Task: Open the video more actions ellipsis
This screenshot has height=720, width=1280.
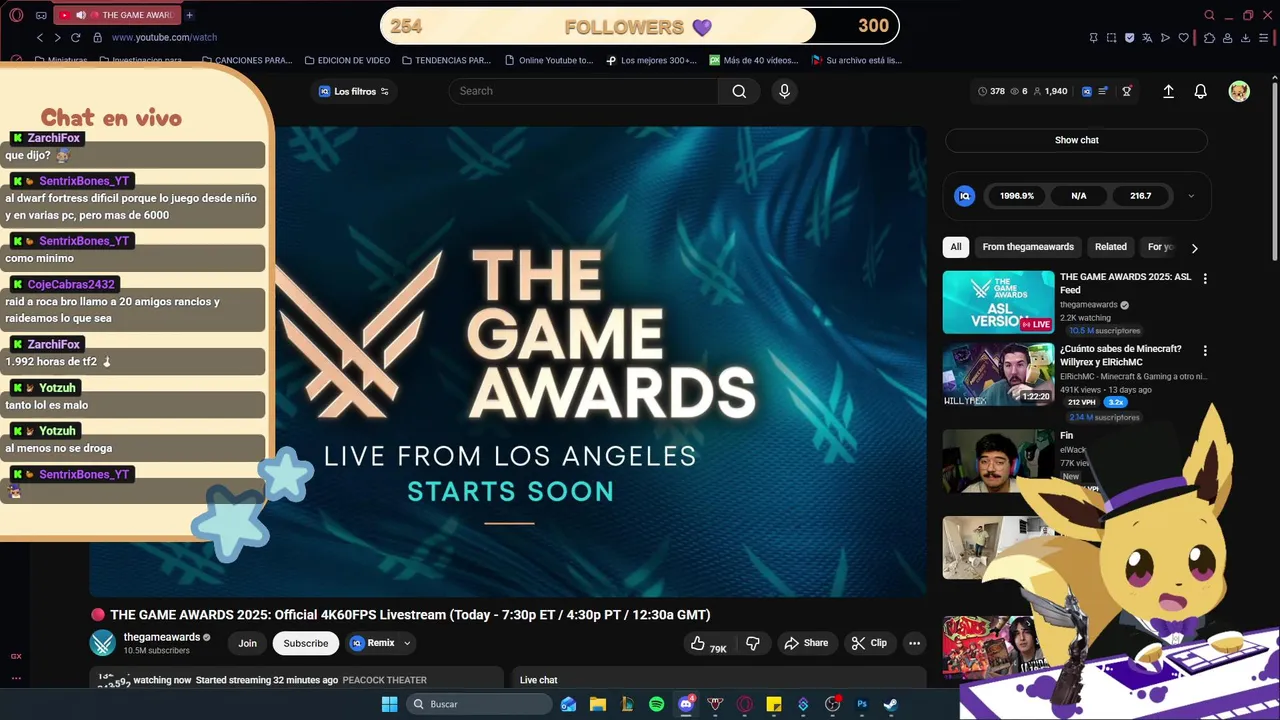Action: click(914, 643)
